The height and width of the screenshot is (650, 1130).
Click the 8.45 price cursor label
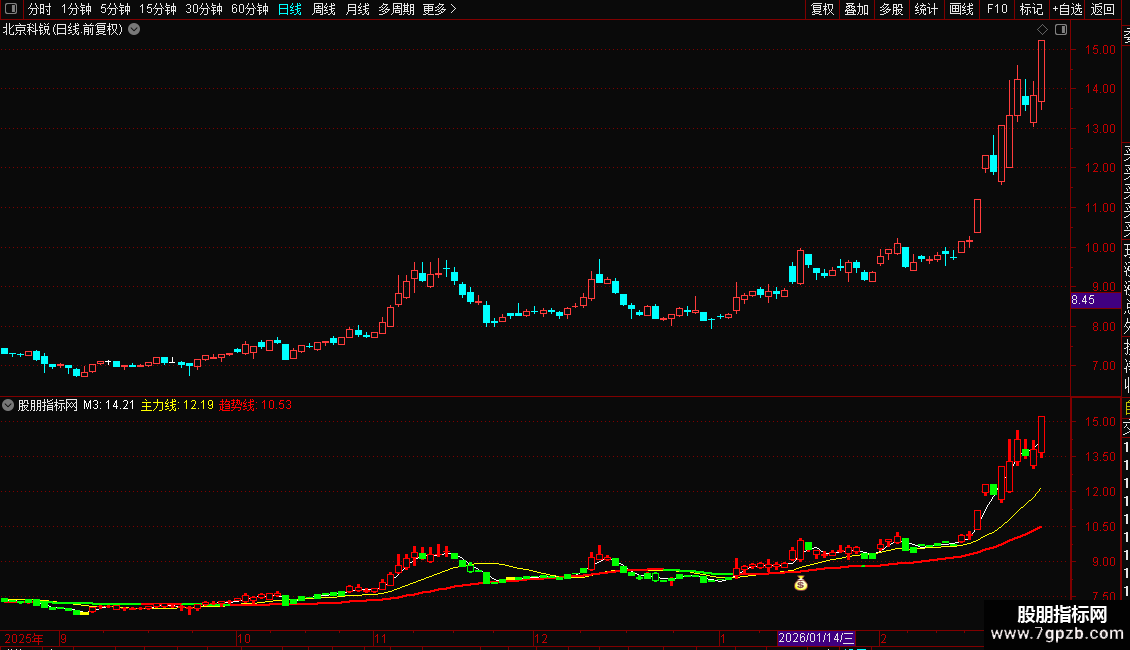pos(1095,300)
